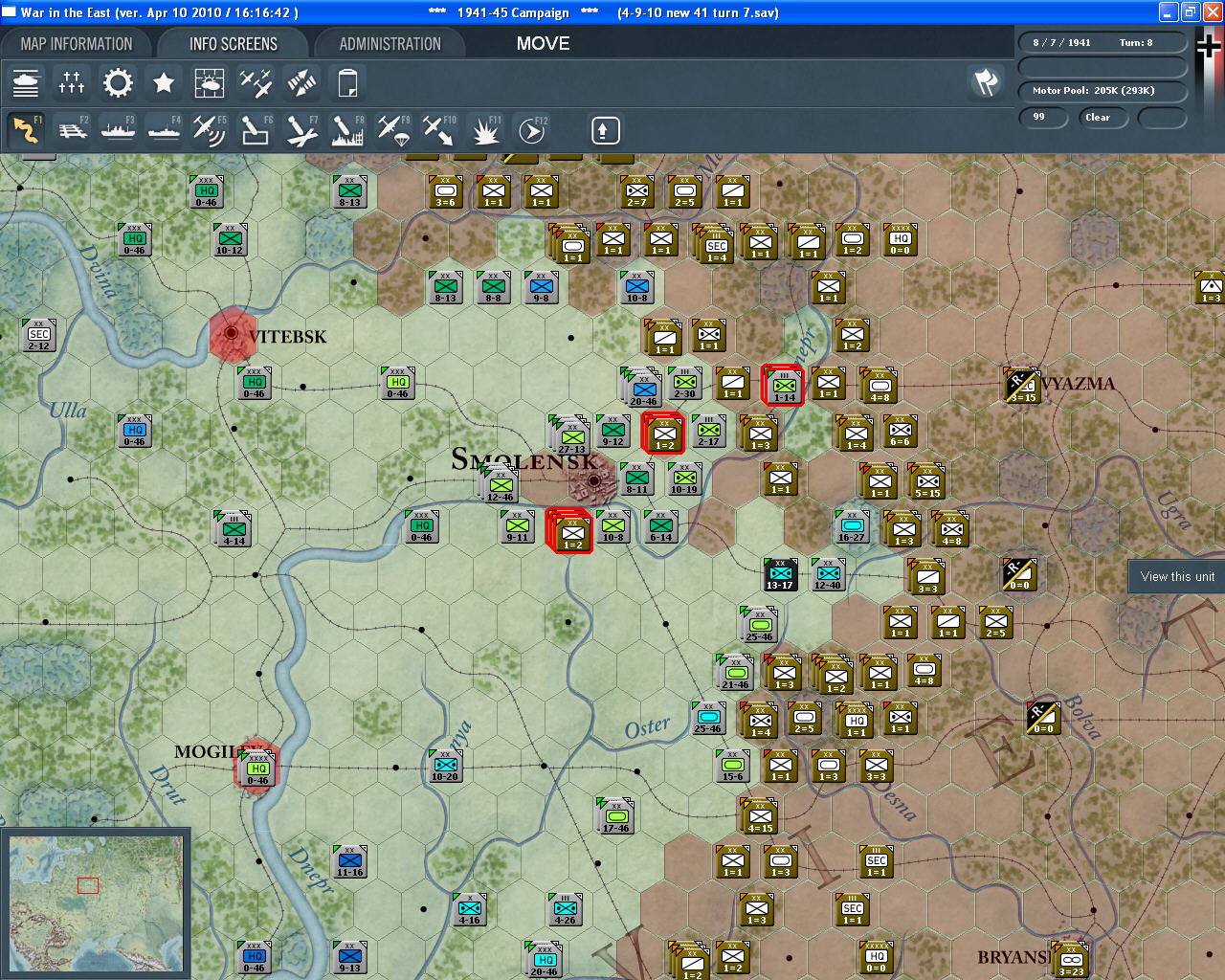Select Soviet unit 6=6

(900, 431)
